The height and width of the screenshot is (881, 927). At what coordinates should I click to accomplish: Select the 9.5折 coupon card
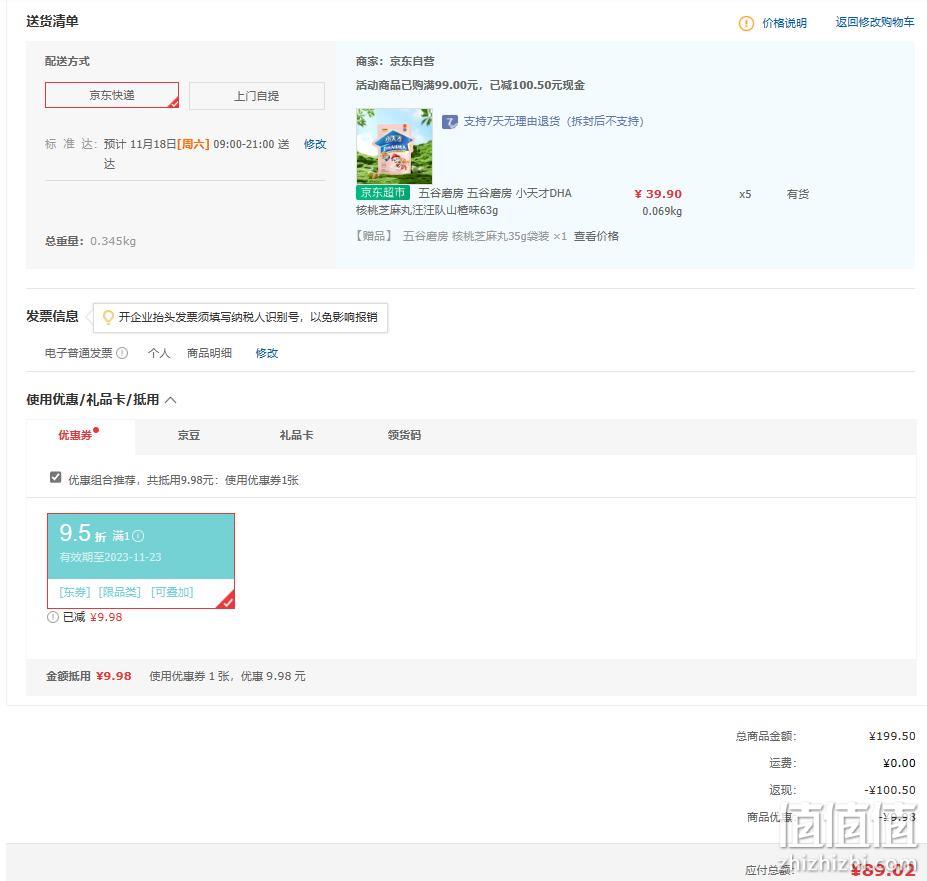tap(141, 561)
